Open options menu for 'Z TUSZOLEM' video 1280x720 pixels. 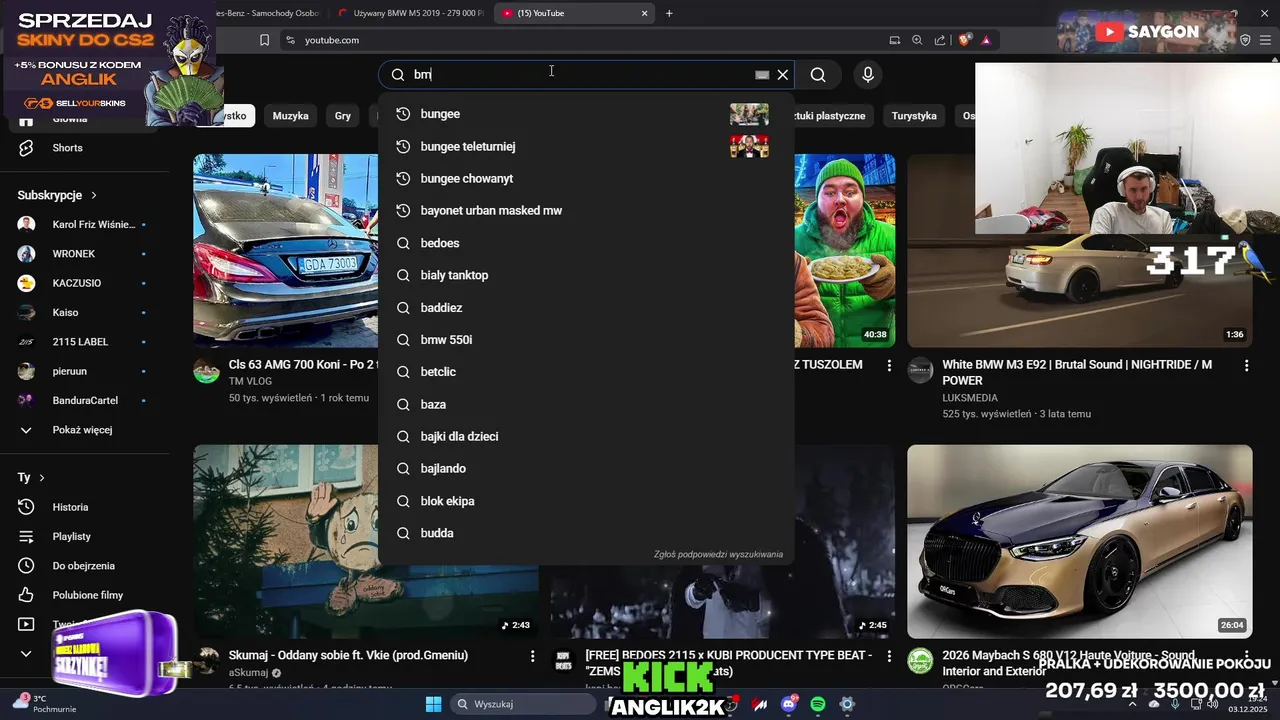(x=889, y=366)
